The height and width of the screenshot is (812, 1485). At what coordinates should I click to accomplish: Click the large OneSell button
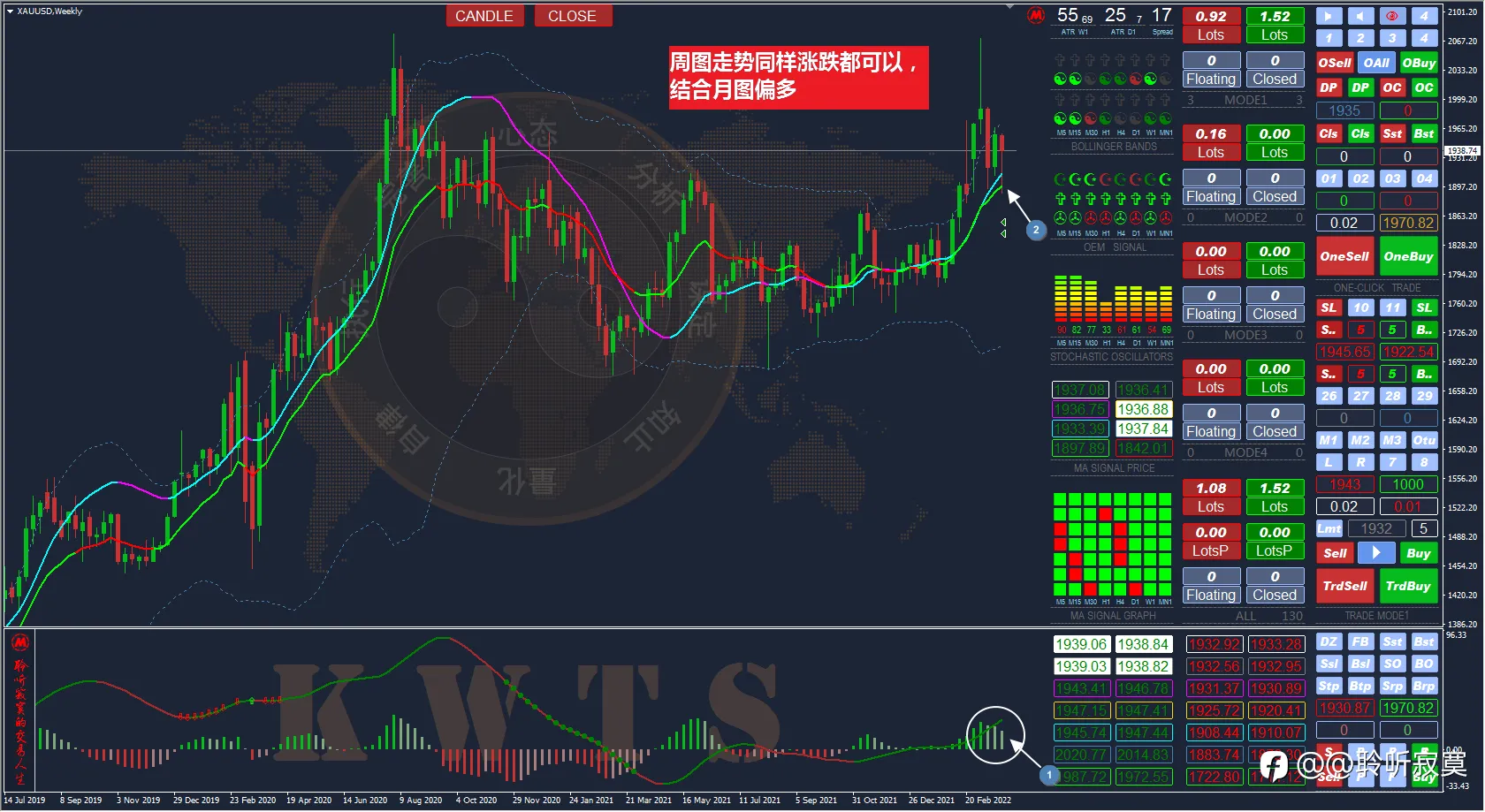pos(1344,256)
